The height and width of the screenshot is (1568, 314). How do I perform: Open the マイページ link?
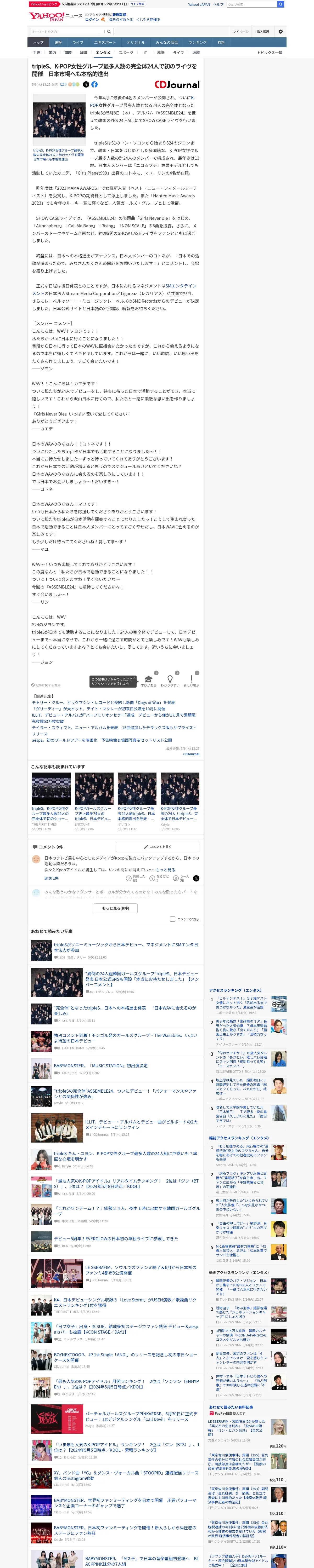pyautogui.click(x=240, y=32)
